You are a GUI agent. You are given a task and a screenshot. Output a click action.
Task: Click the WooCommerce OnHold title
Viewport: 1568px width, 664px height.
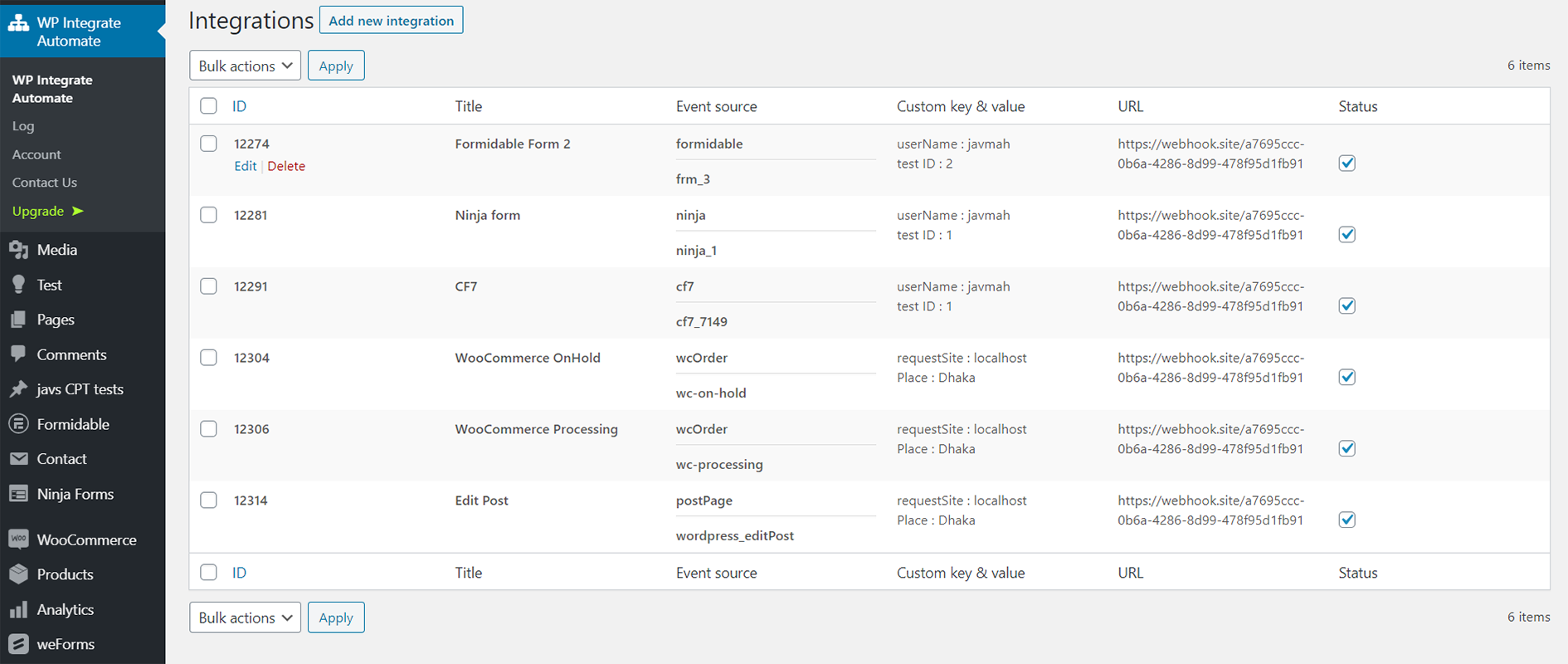point(528,358)
